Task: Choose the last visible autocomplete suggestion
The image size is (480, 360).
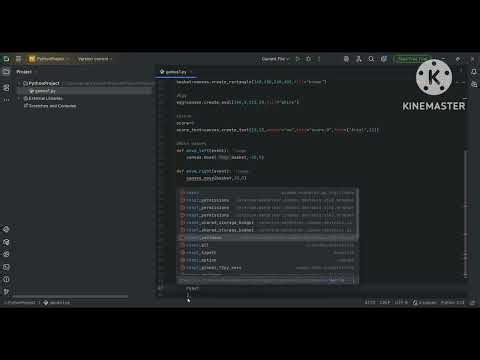Action: click(268, 268)
